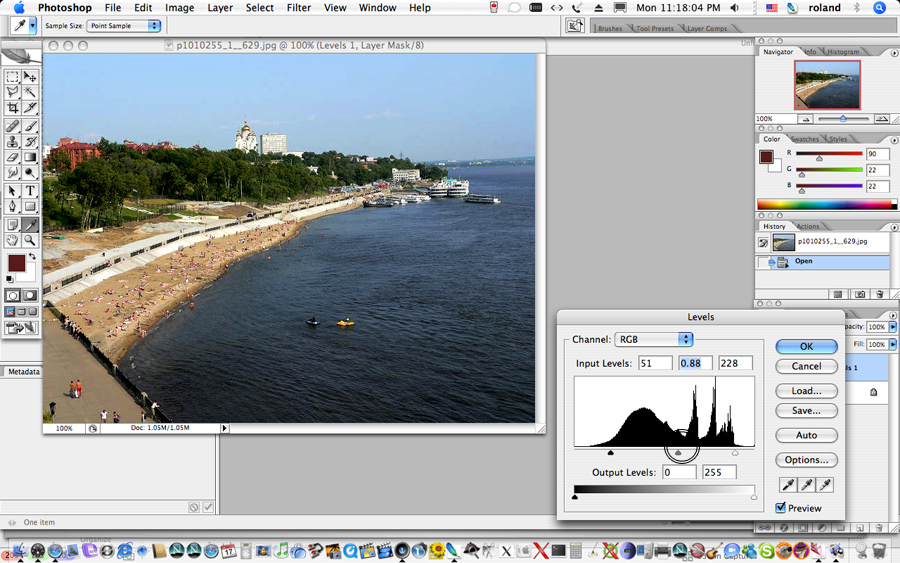The height and width of the screenshot is (563, 900).
Task: Switch to Quick Mask mode
Action: pyautogui.click(x=31, y=296)
